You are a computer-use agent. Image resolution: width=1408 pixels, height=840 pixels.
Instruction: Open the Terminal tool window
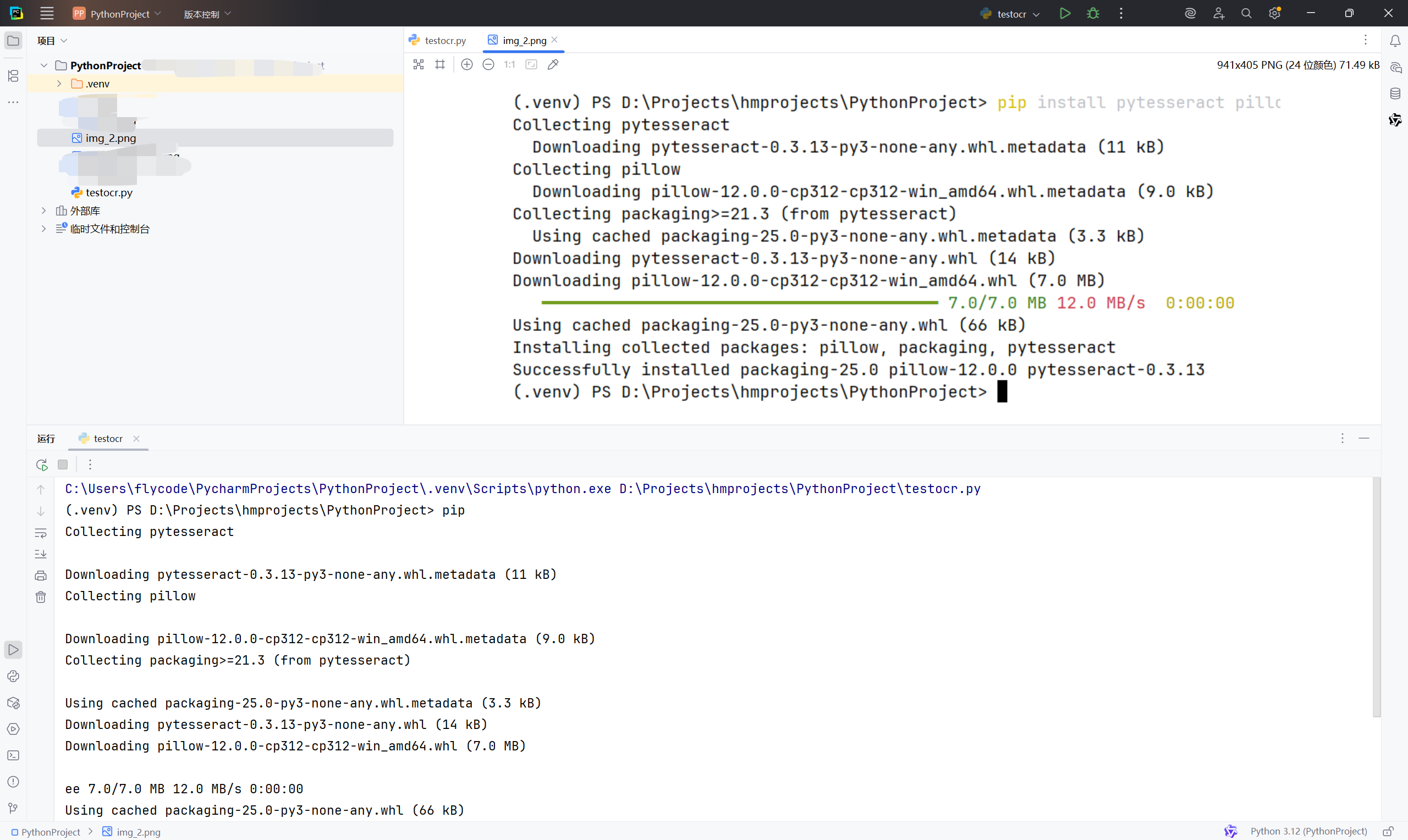point(14,756)
